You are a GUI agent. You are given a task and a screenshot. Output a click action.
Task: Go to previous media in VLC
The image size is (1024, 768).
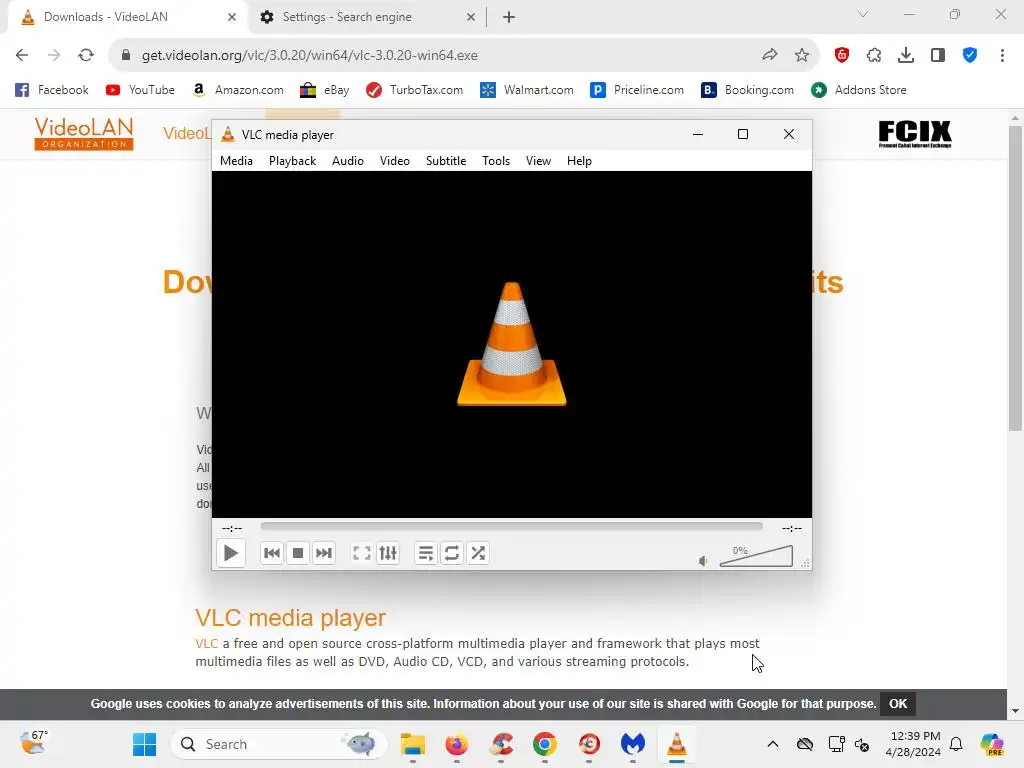[272, 553]
